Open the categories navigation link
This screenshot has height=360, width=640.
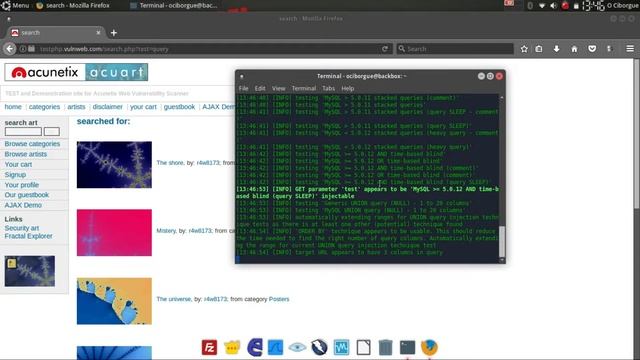coord(44,107)
